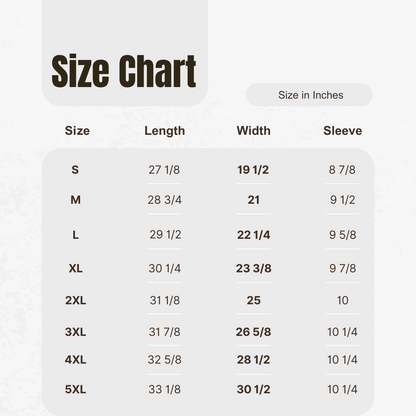Click the 23 3/8 width value
The image size is (416, 416).
254,268
